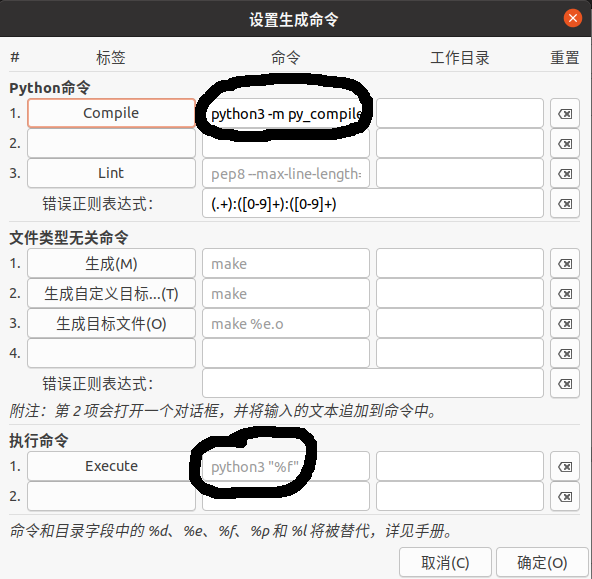Set working directory for the Lint row
The height and width of the screenshot is (579, 592).
pyautogui.click(x=460, y=174)
